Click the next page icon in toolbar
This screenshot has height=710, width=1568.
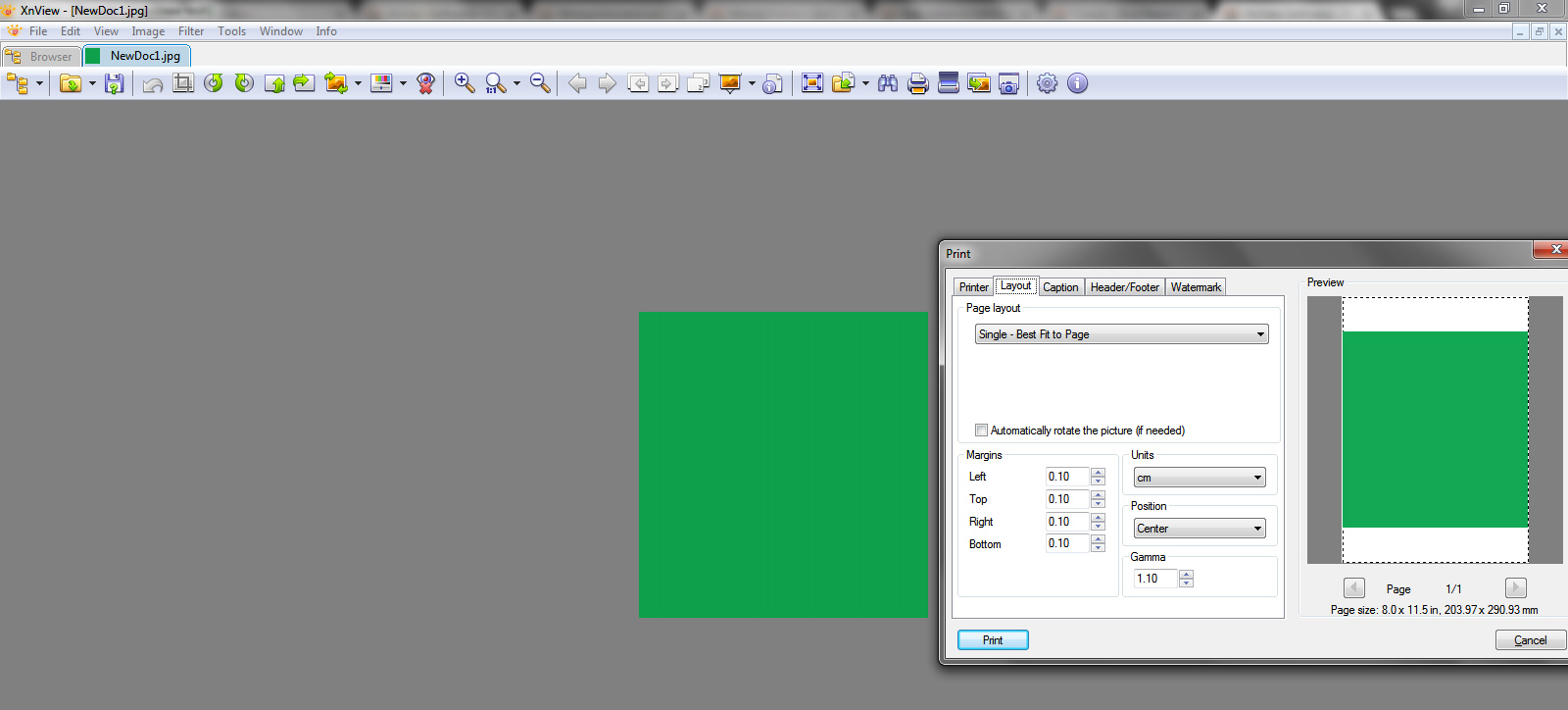[x=668, y=83]
